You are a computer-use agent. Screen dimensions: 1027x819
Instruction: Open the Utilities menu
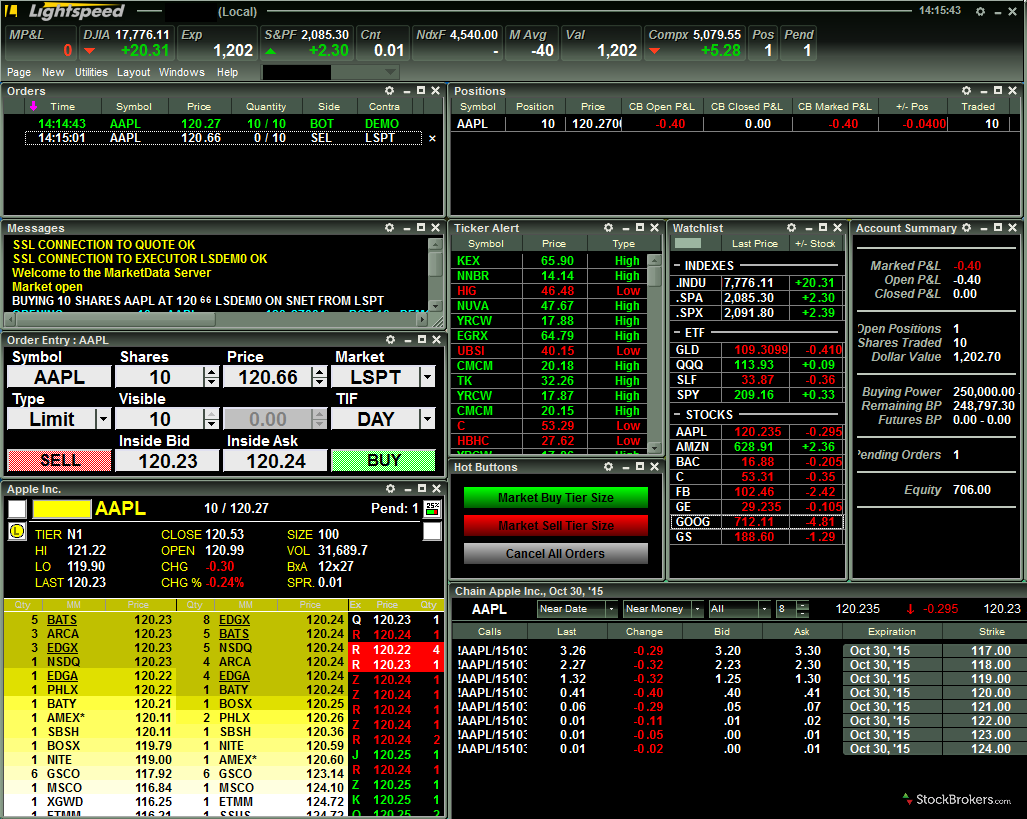coord(91,72)
